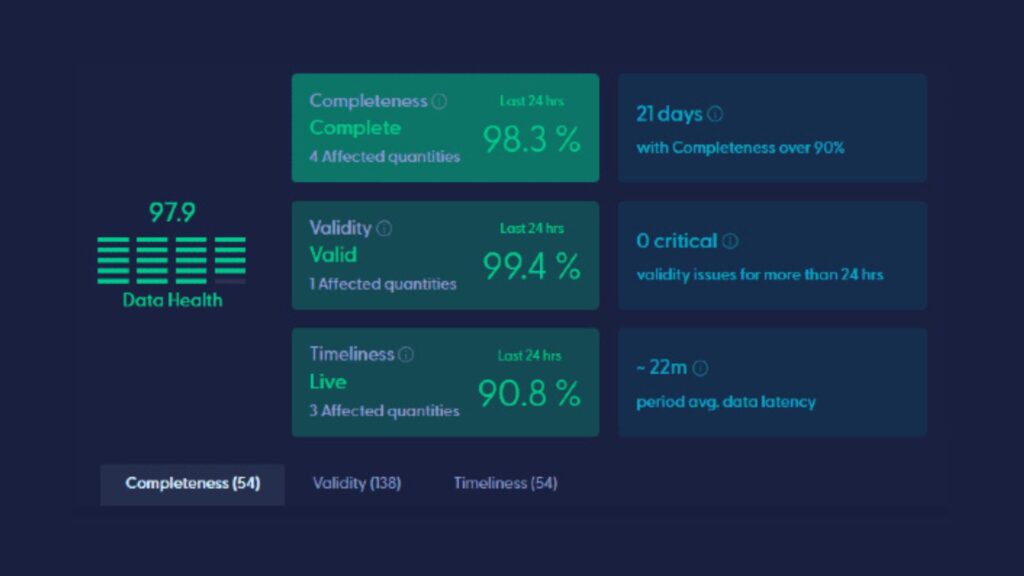
Task: Click the period avg. data latency text
Action: coord(726,402)
